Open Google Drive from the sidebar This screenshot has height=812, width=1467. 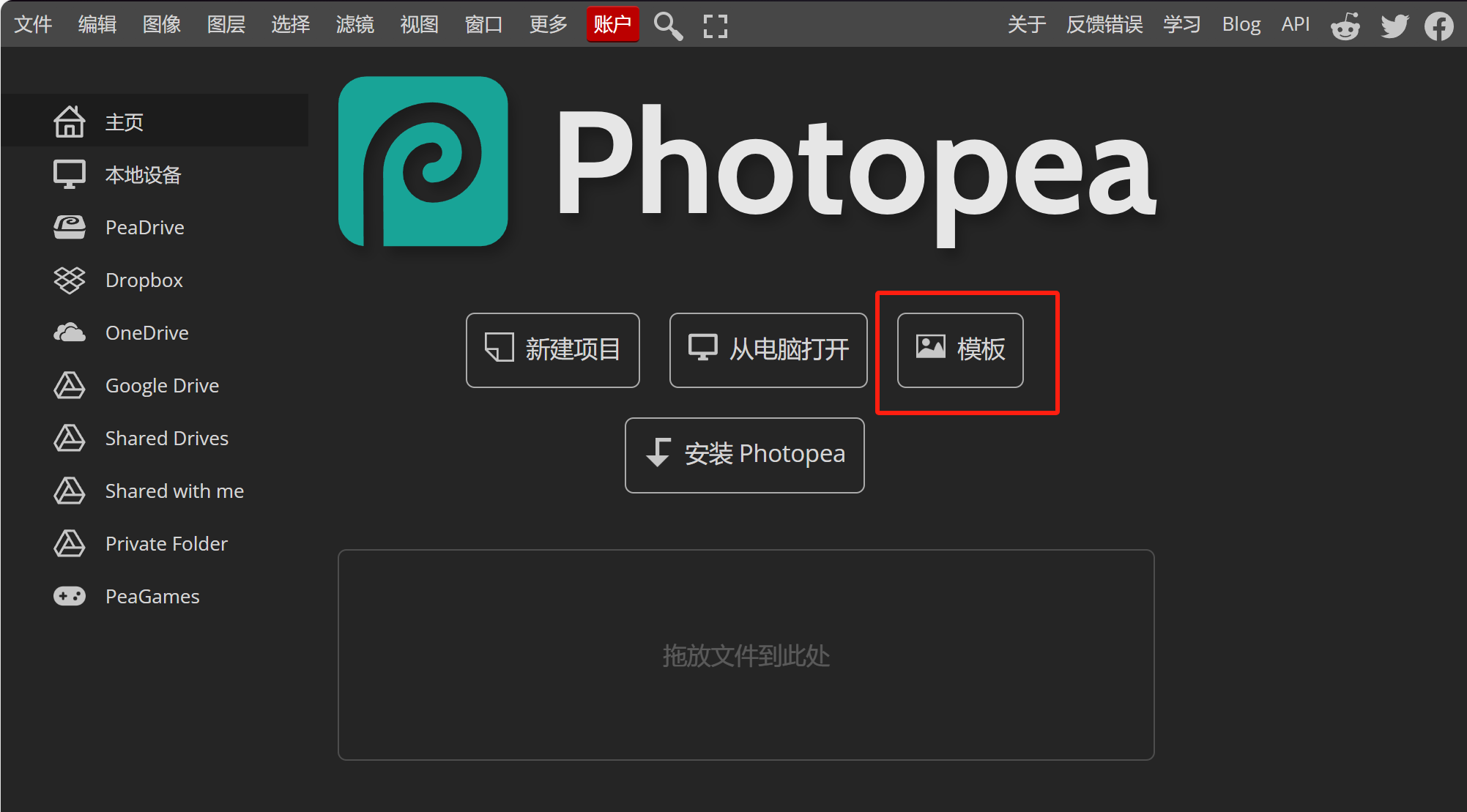click(162, 385)
